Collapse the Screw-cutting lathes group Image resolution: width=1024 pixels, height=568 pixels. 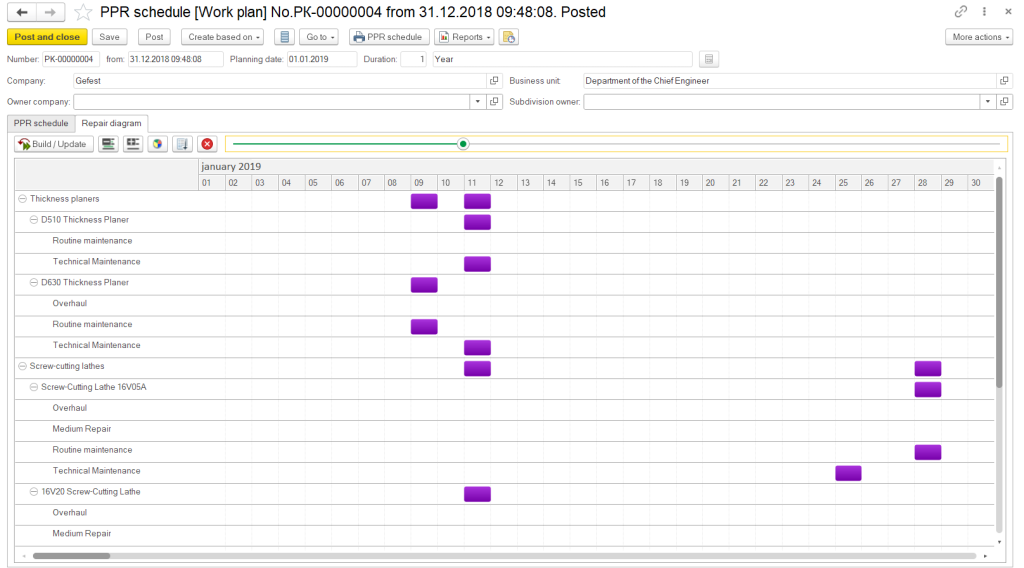(22, 366)
